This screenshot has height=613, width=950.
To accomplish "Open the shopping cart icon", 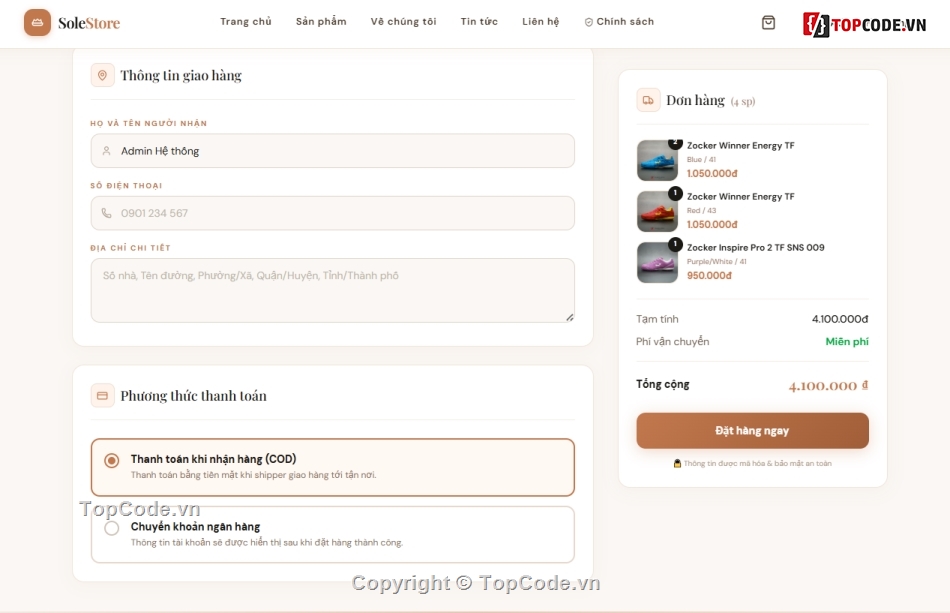I will pos(768,22).
